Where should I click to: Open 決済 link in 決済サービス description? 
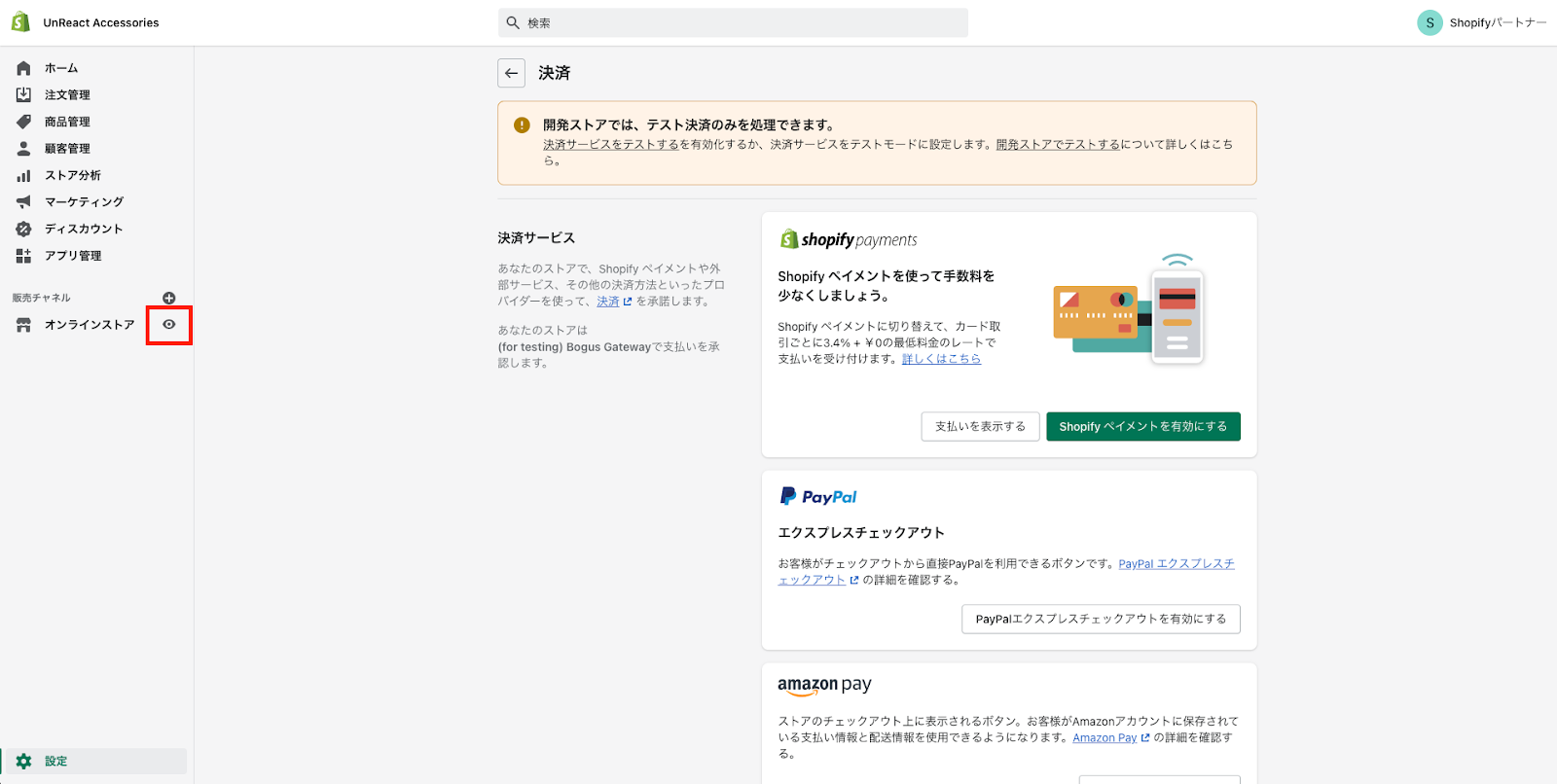tap(608, 302)
